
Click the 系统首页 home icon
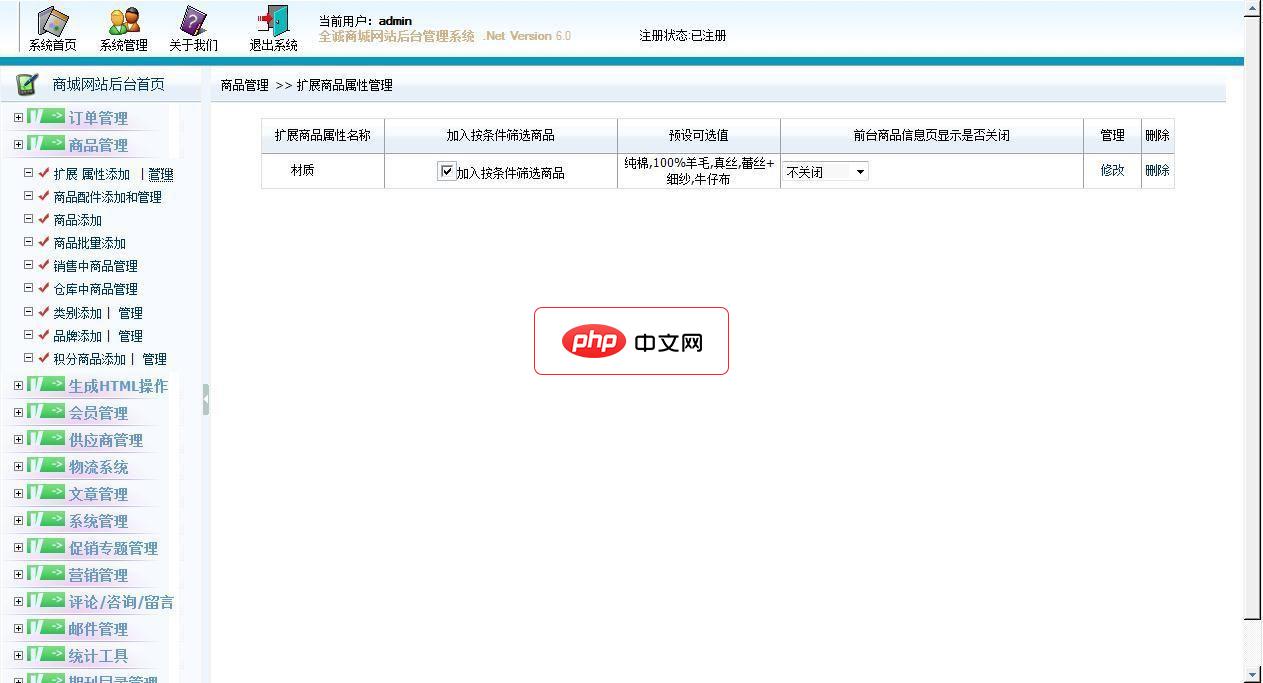[x=52, y=21]
